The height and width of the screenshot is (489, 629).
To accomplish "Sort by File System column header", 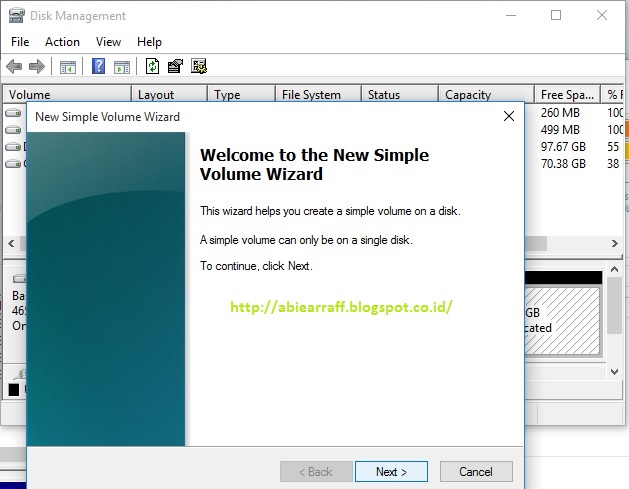I will tap(319, 95).
